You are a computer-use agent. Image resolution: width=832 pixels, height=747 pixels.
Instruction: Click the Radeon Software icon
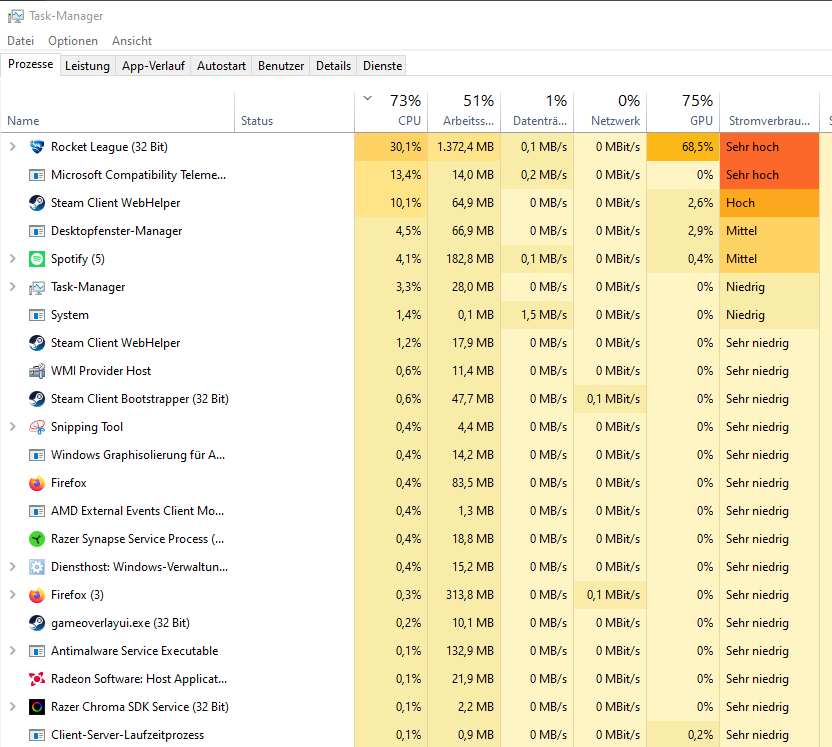click(x=37, y=679)
